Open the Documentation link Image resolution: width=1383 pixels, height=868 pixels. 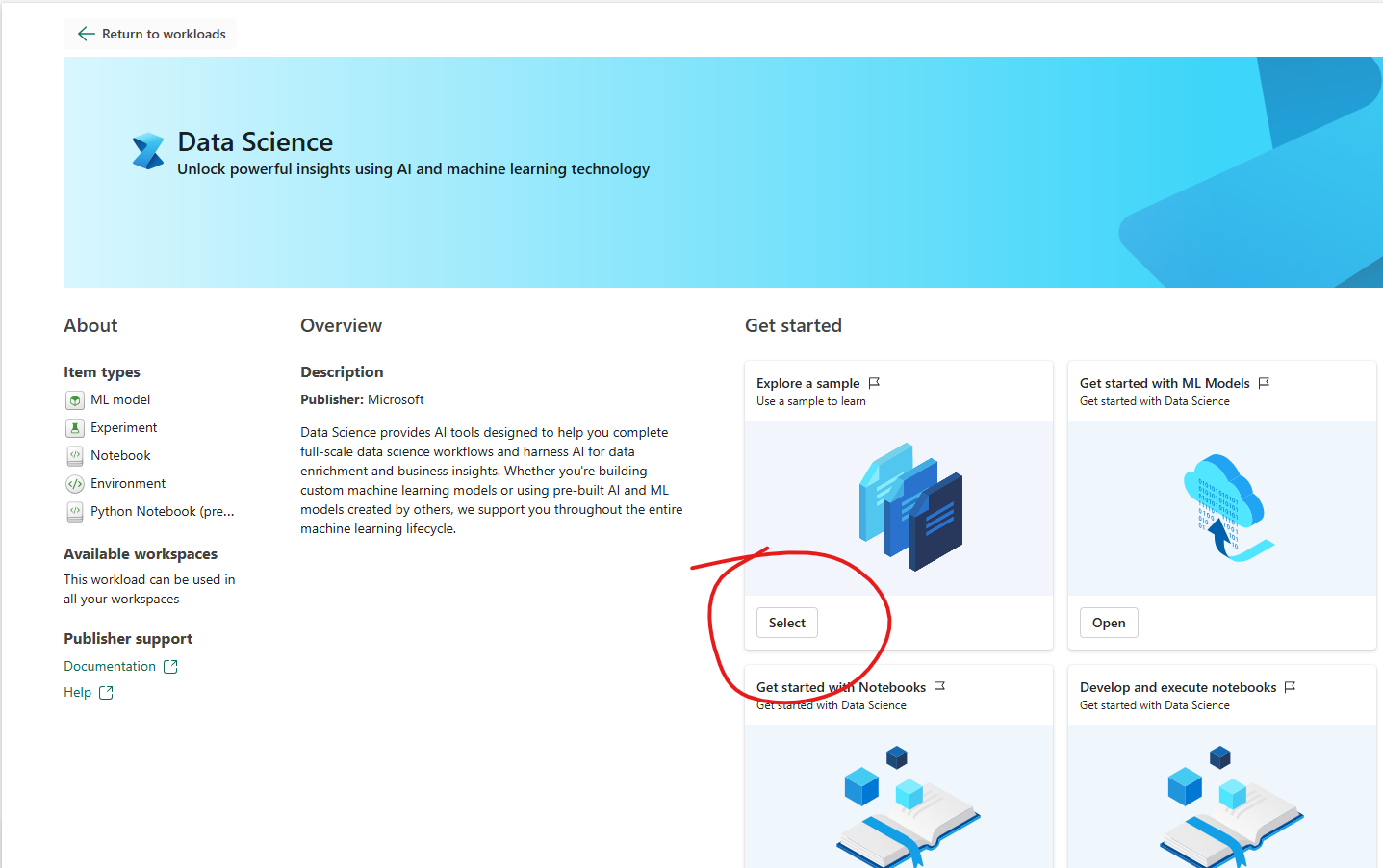[110, 666]
